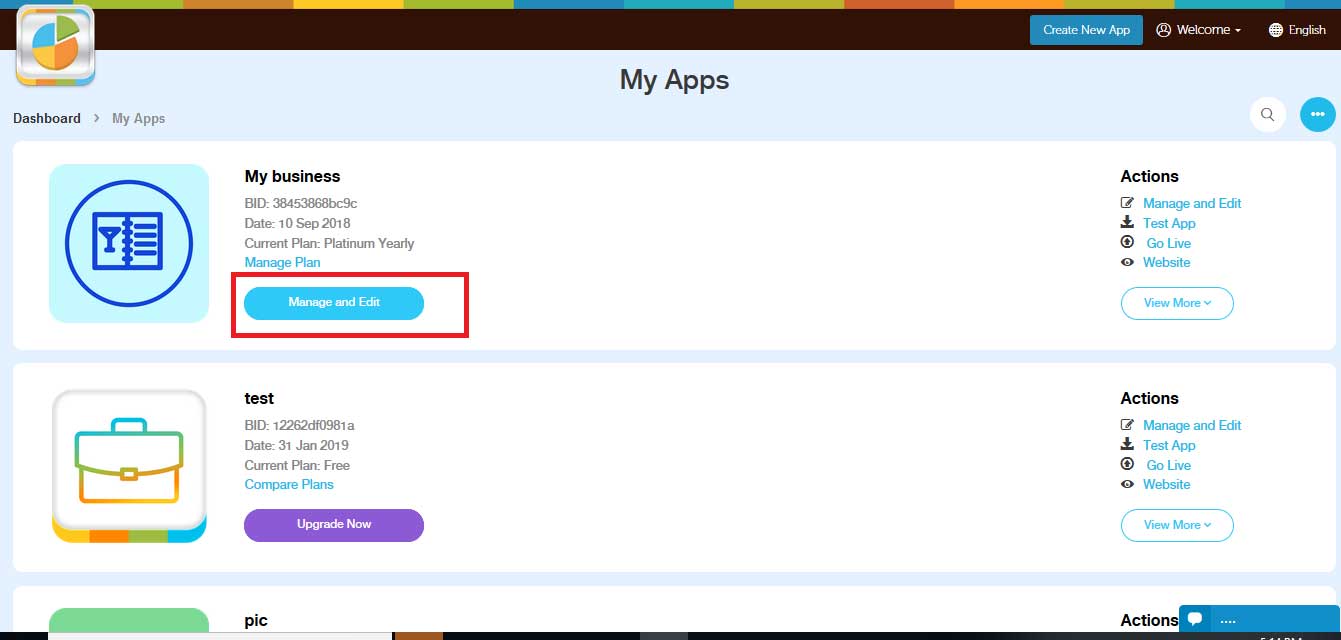The width and height of the screenshot is (1341, 640).
Task: Select the My Apps breadcrumb item
Action: tap(138, 118)
